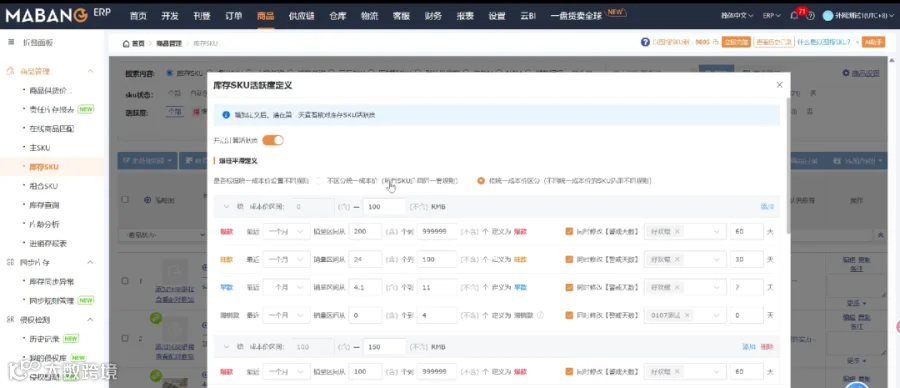Select 按统一成本价区分 radio option
Image resolution: width=900 pixels, height=388 pixels.
pyautogui.click(x=481, y=181)
